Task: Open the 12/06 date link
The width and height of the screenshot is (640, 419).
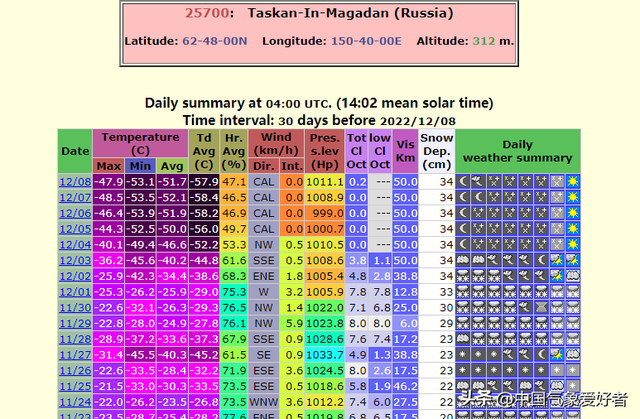Action: pos(75,213)
